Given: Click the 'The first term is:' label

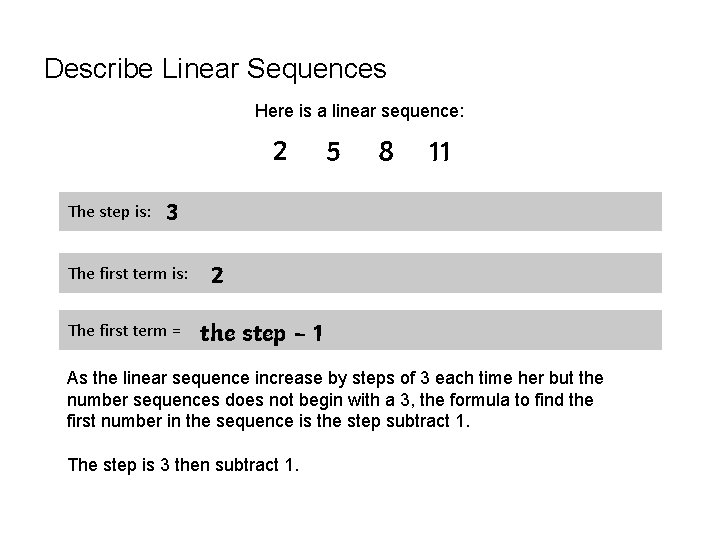Looking at the screenshot, I should click(127, 273).
